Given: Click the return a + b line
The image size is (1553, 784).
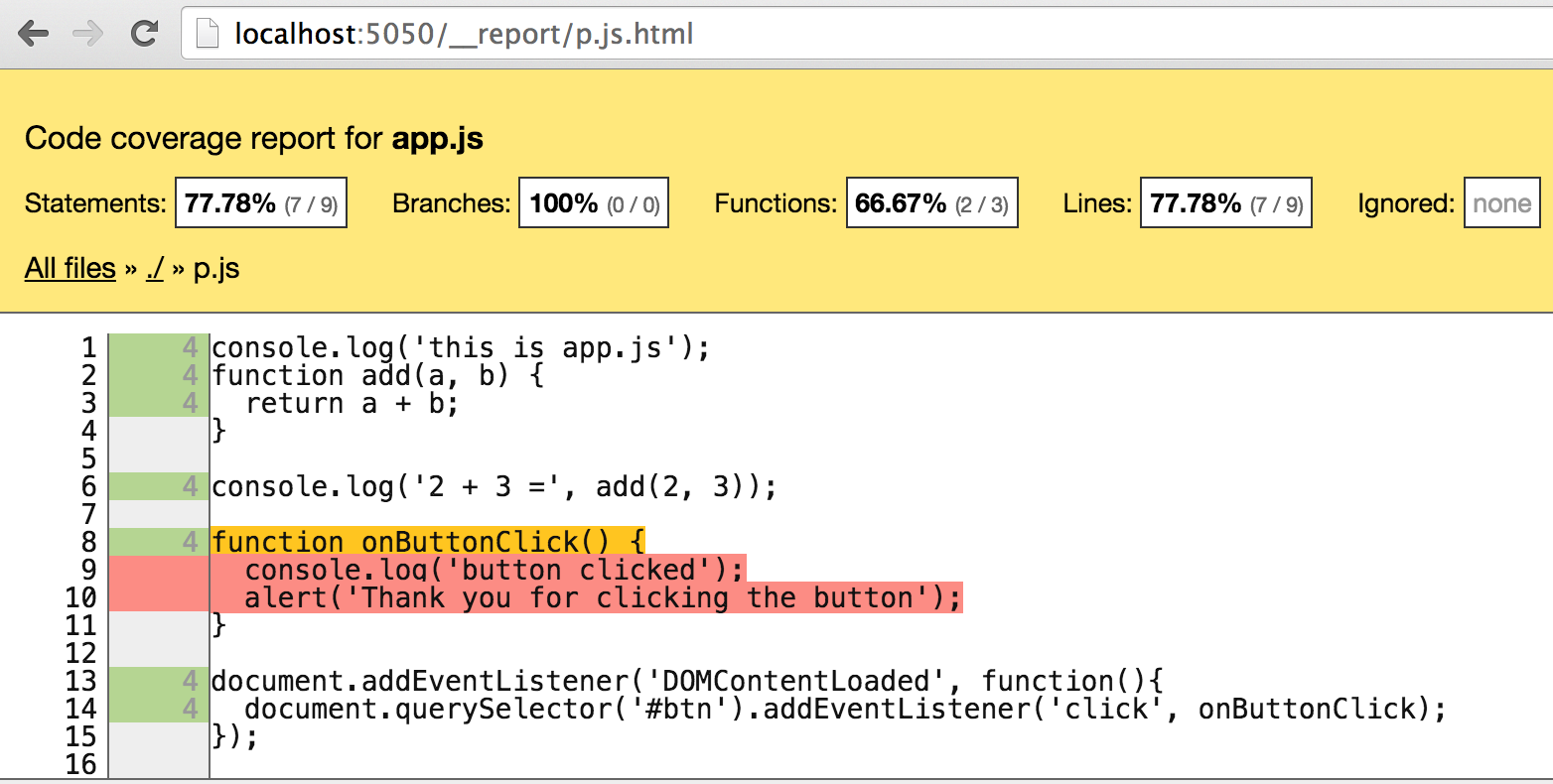Looking at the screenshot, I should [353, 403].
